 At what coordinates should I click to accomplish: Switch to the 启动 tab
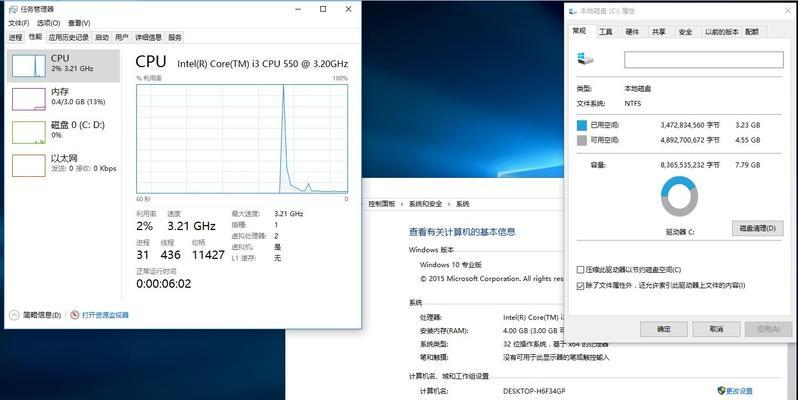tap(102, 37)
